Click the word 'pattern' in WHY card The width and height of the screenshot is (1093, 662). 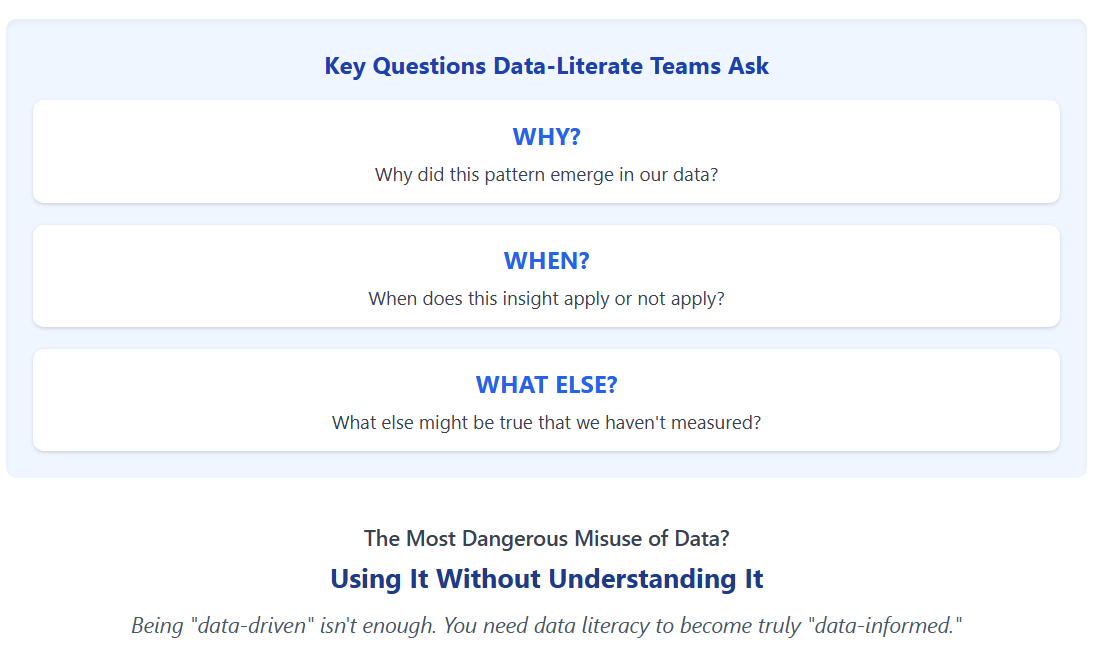514,175
